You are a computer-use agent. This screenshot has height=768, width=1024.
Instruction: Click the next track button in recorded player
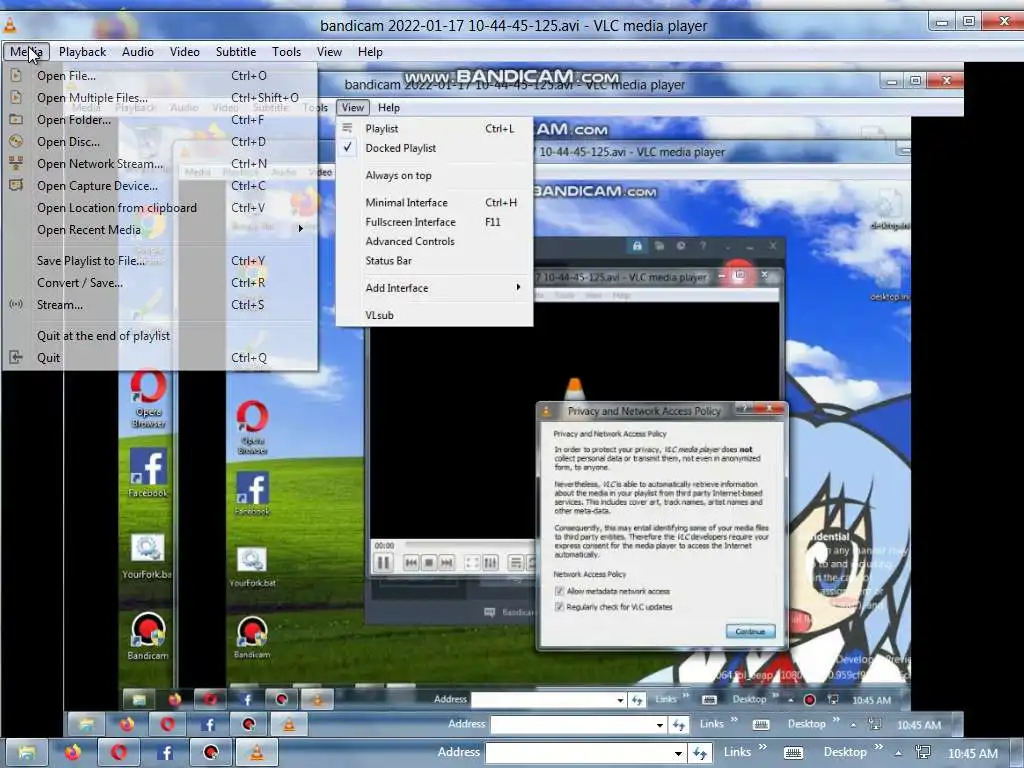(x=446, y=562)
